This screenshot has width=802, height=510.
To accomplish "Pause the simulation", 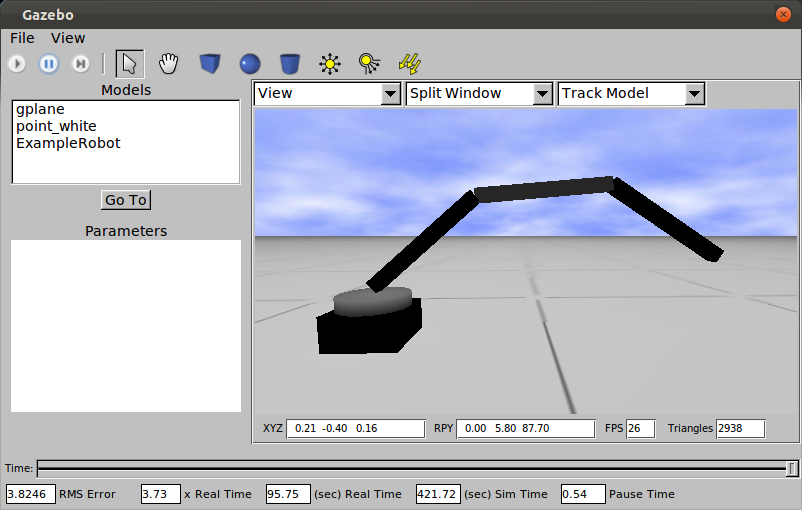I will 49,64.
